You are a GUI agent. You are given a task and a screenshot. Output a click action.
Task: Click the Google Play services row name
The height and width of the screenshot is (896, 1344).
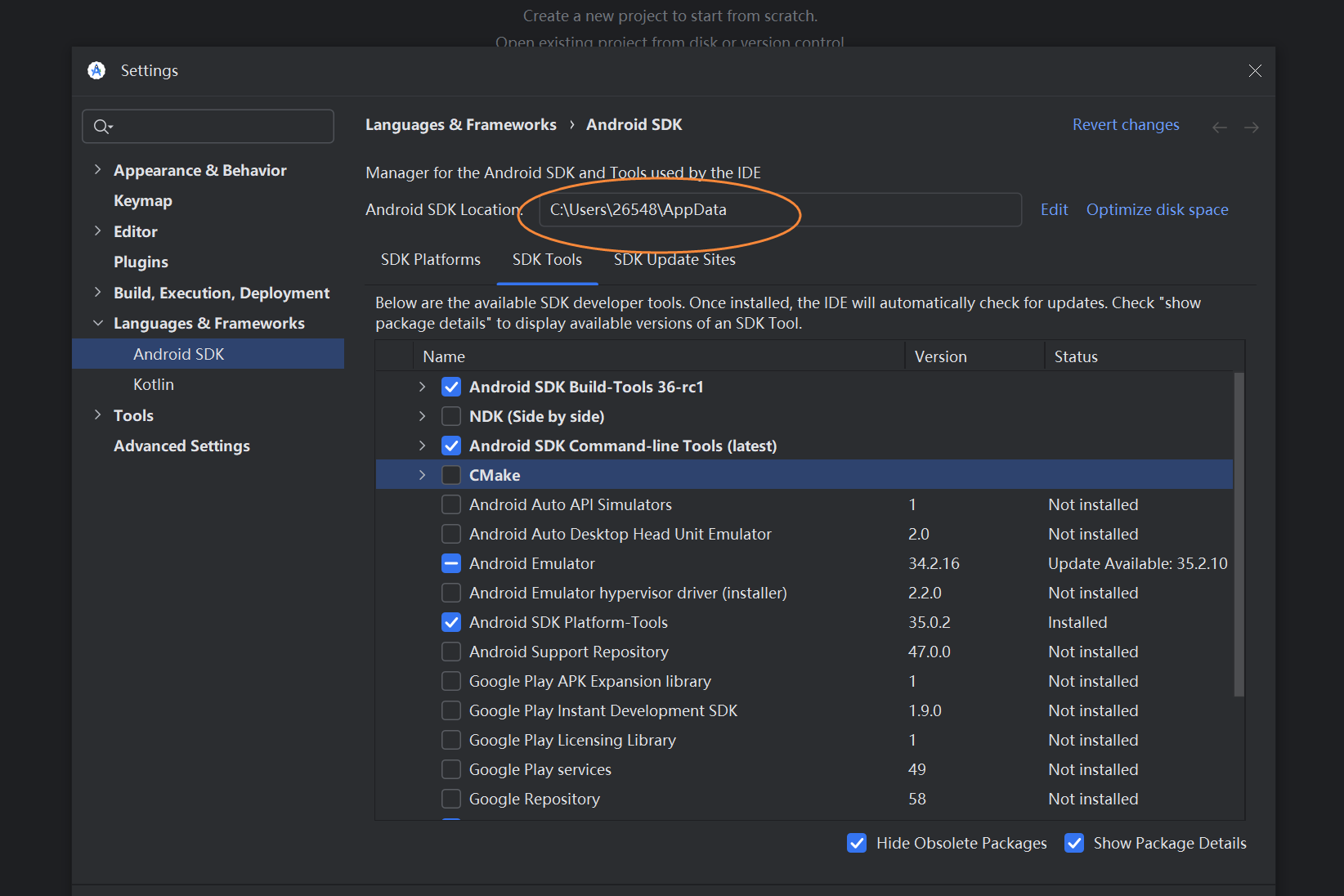540,769
